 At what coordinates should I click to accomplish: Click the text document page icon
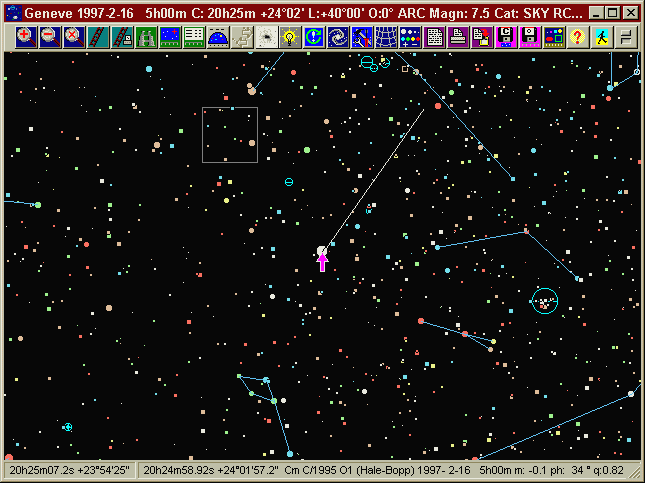click(434, 37)
